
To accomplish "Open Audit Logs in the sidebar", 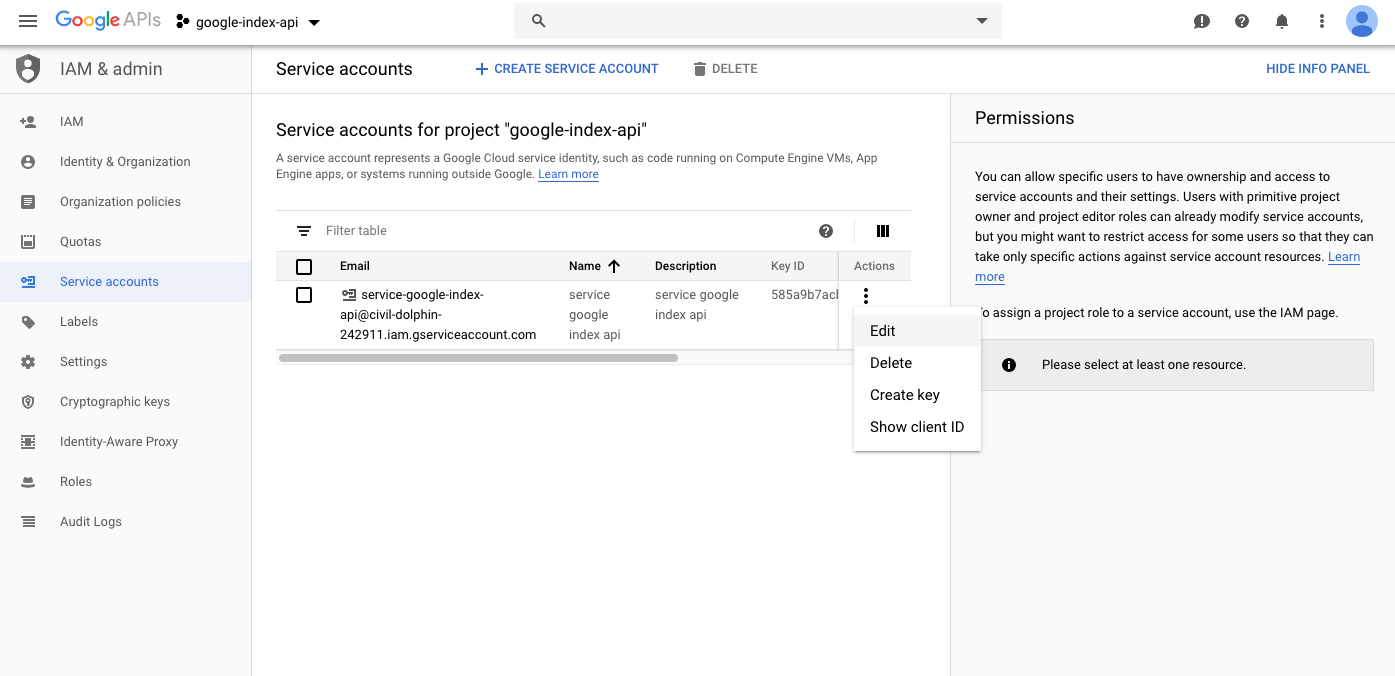I will [125, 522].
